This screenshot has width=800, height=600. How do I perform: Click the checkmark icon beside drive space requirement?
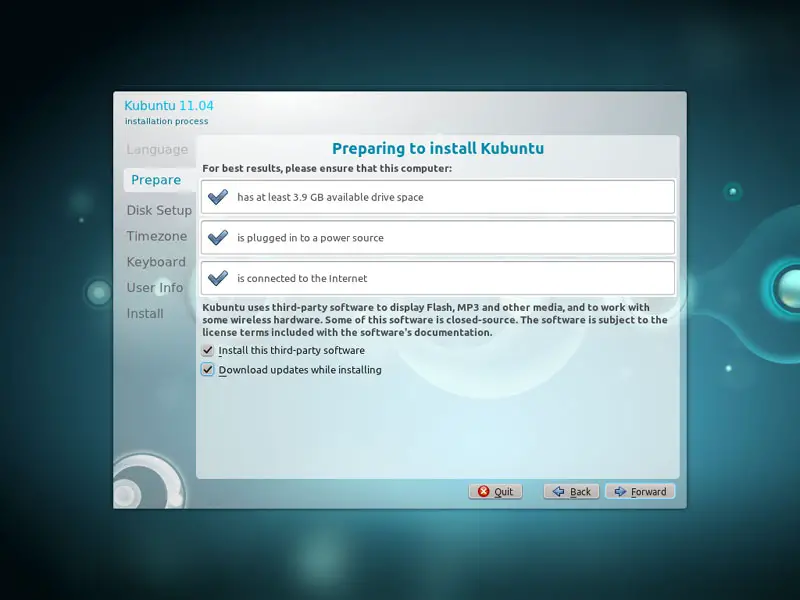click(218, 197)
